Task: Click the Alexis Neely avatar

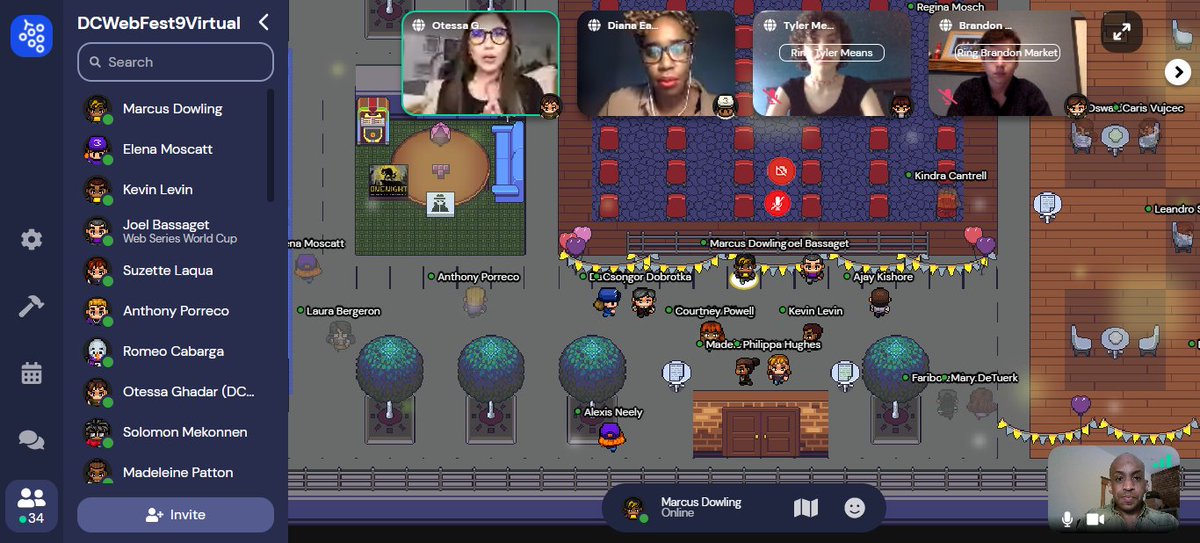Action: (x=610, y=436)
